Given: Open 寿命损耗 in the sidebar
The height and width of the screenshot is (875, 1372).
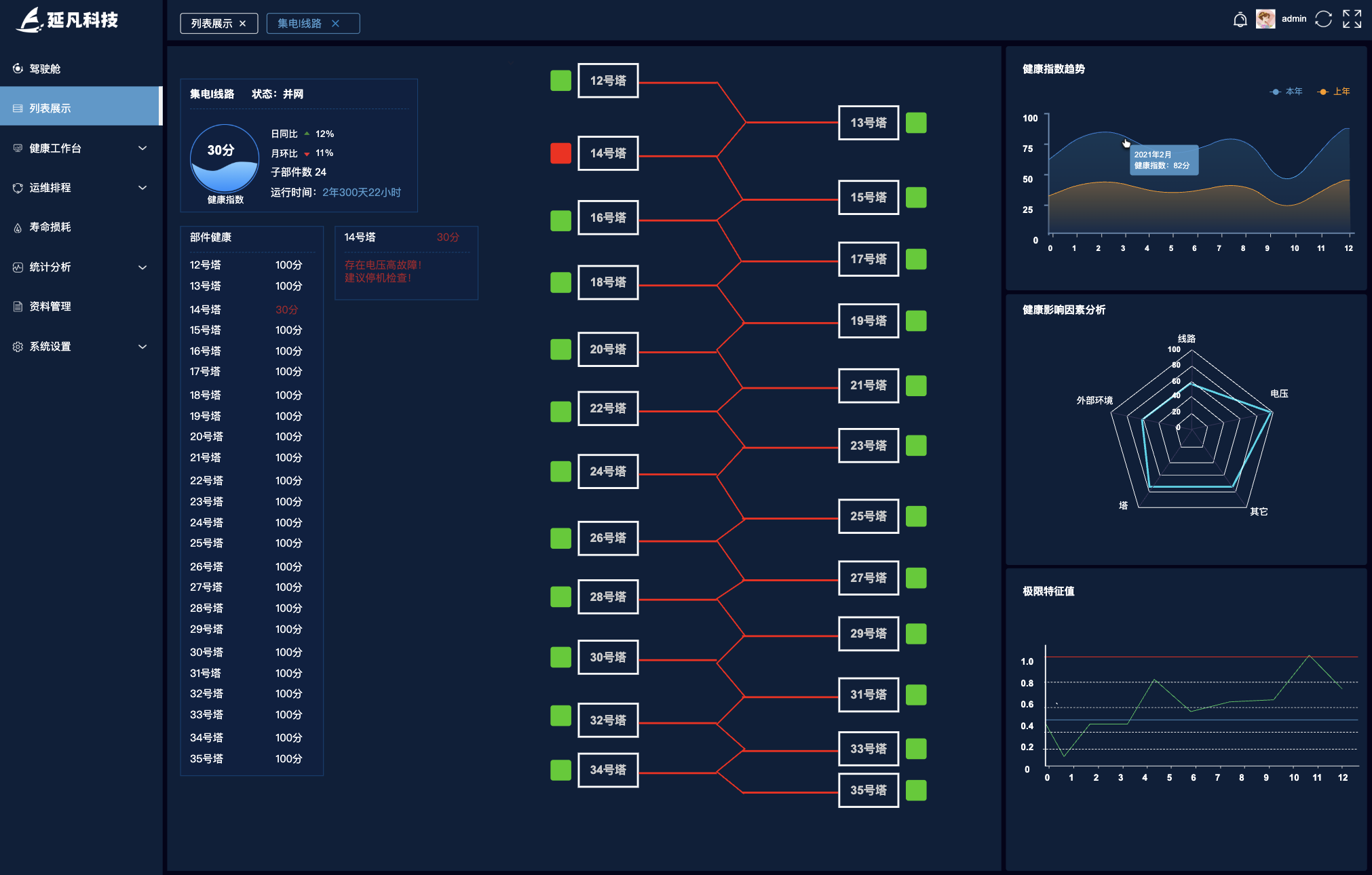Looking at the screenshot, I should [50, 227].
